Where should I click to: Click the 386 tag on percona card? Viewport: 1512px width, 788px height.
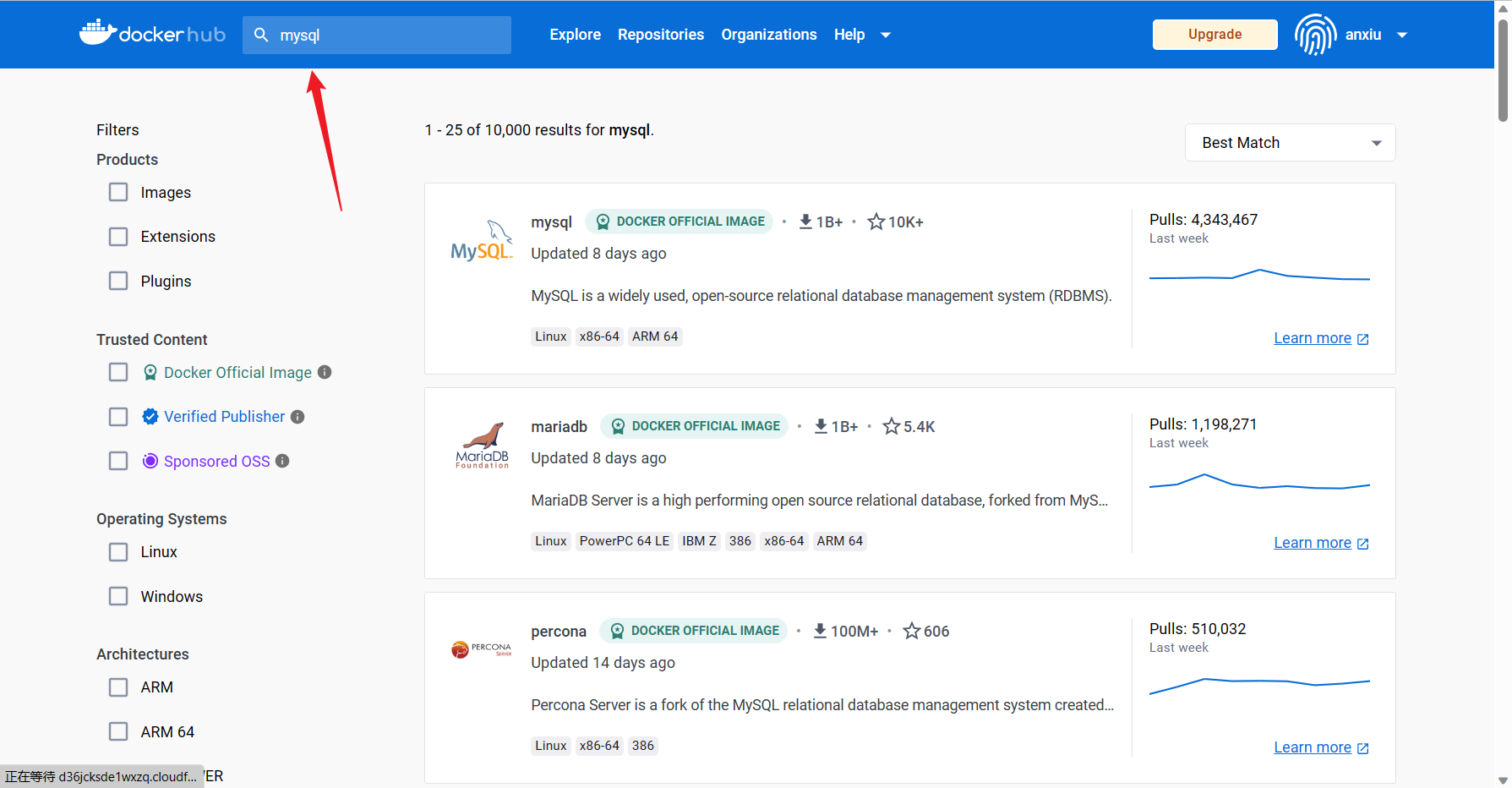click(643, 746)
